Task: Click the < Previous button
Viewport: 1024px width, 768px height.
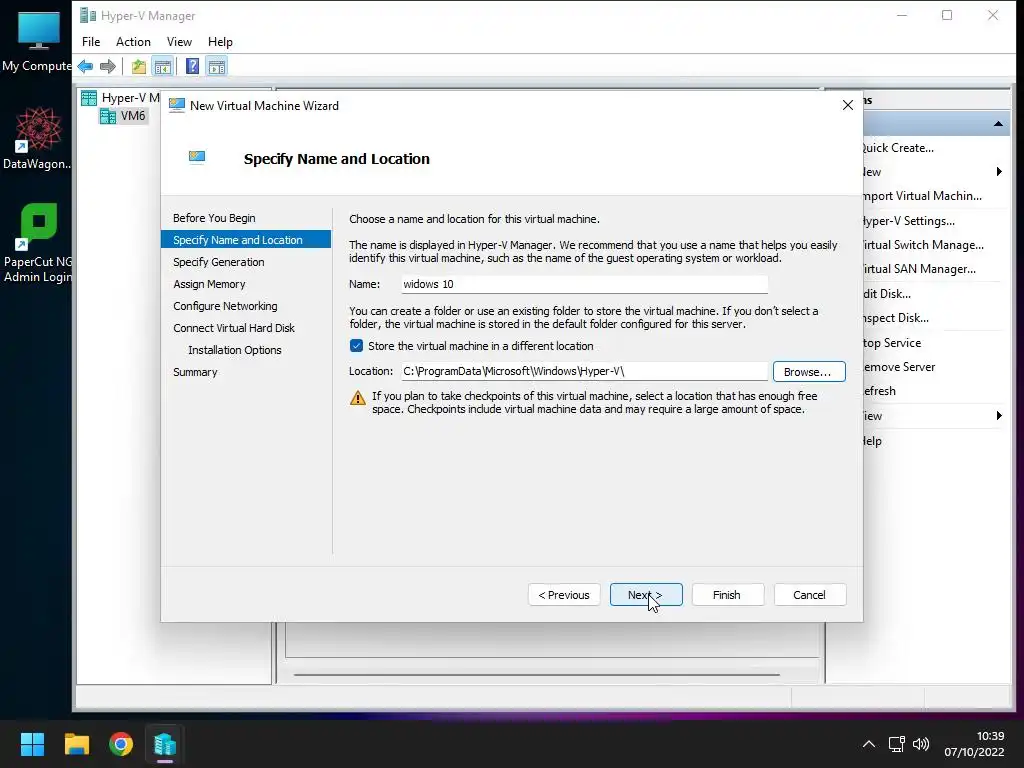Action: pos(564,595)
